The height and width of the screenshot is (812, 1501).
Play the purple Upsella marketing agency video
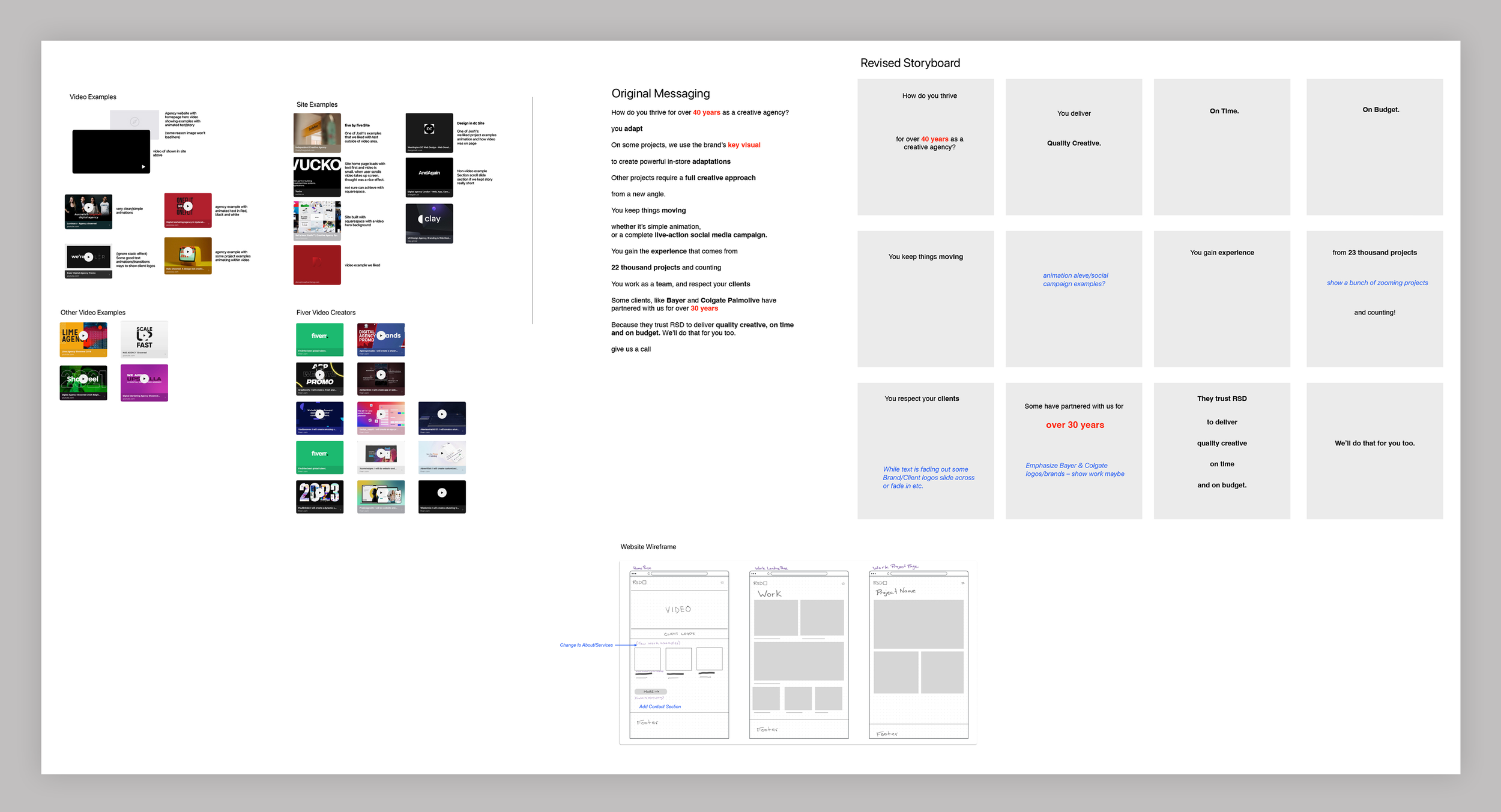[x=144, y=379]
